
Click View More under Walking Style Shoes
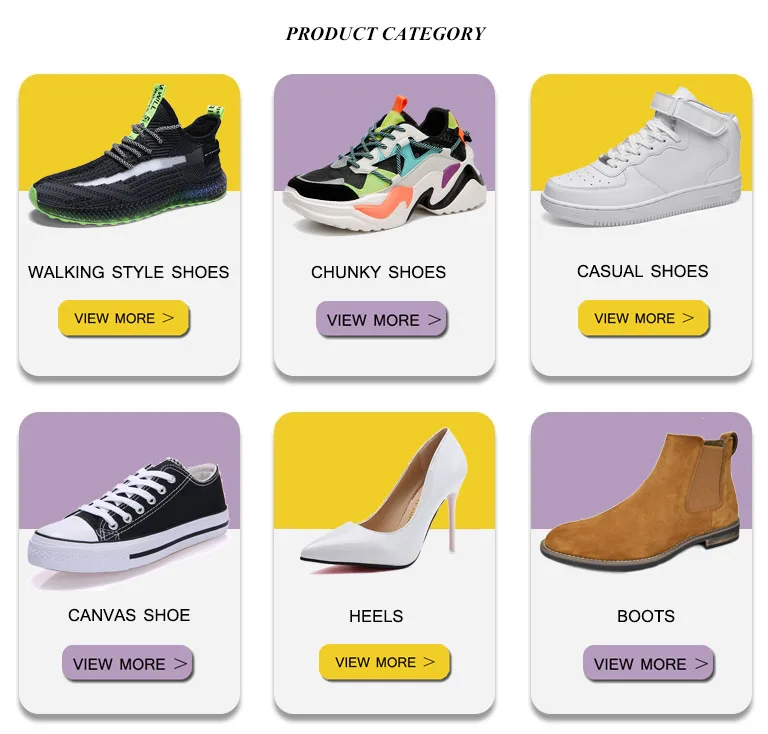pos(123,318)
